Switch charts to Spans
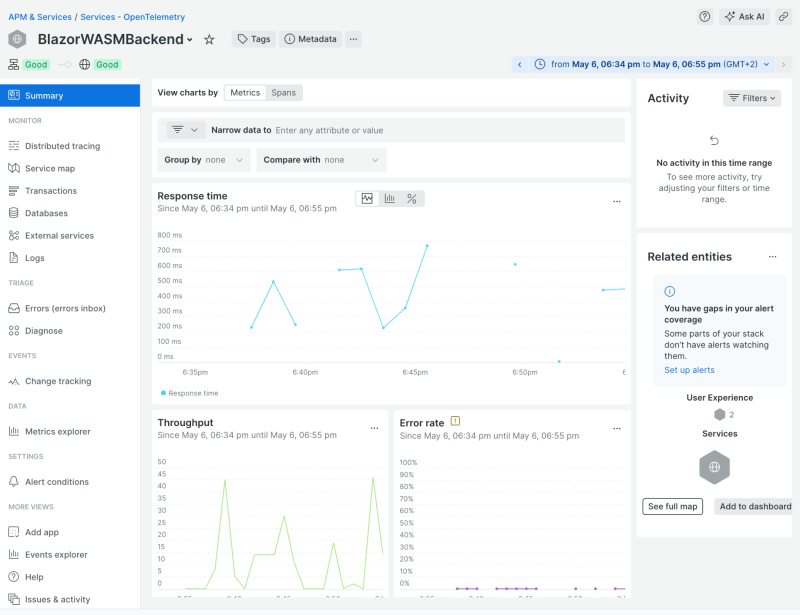Screen dimensions: 800x615 coord(283,92)
